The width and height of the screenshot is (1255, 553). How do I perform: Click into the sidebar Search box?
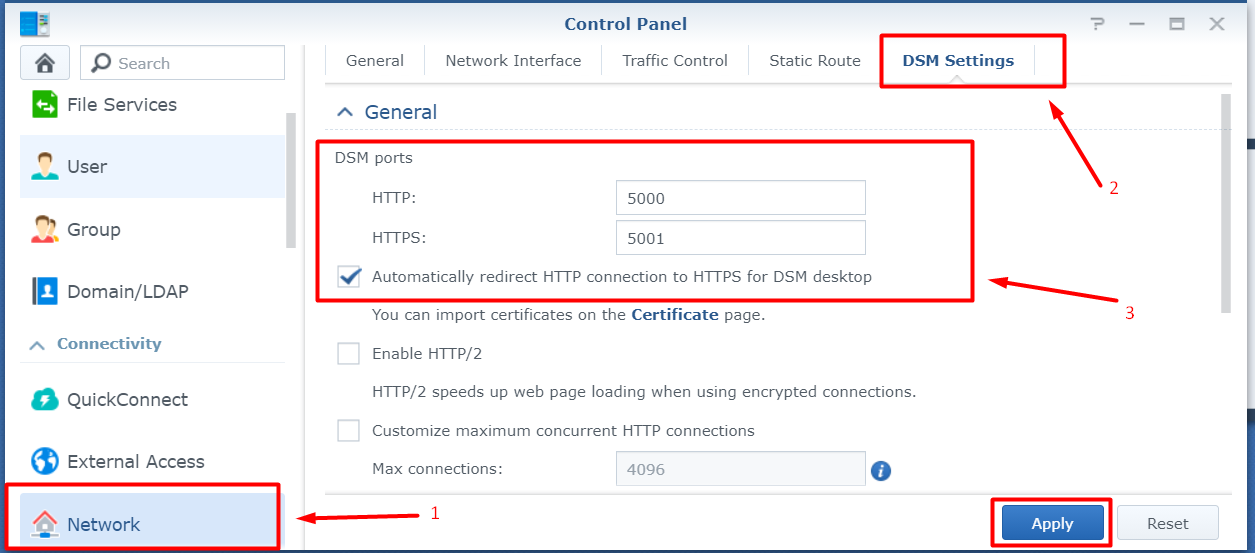182,63
